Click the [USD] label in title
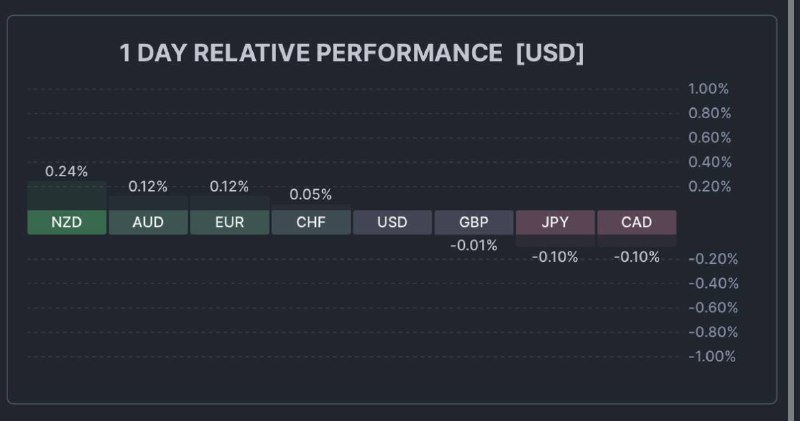Viewport: 800px width, 421px height. (549, 53)
